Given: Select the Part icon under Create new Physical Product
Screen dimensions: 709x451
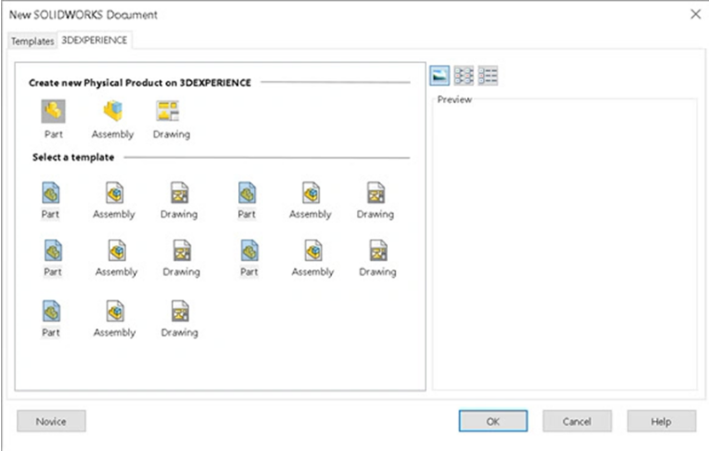Looking at the screenshot, I should [53, 111].
